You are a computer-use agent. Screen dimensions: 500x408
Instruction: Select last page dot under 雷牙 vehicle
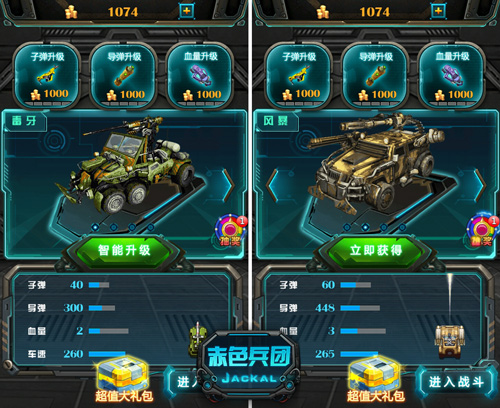click(x=151, y=227)
